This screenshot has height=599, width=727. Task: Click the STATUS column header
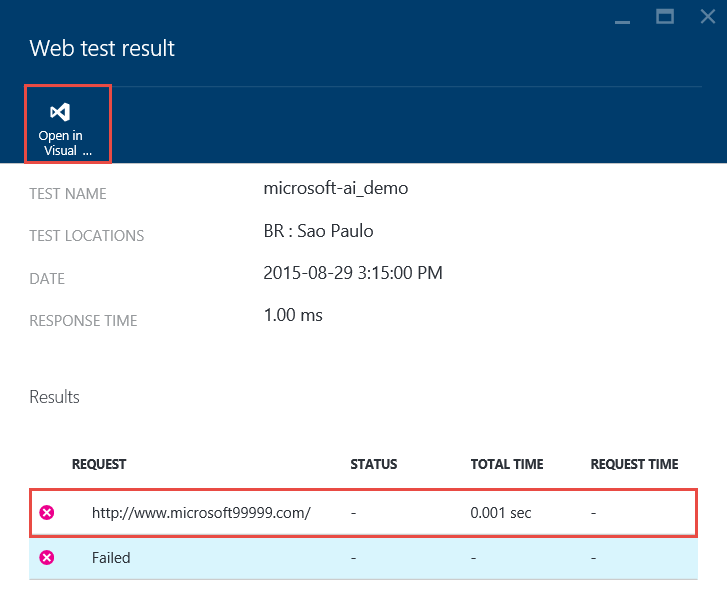(374, 464)
